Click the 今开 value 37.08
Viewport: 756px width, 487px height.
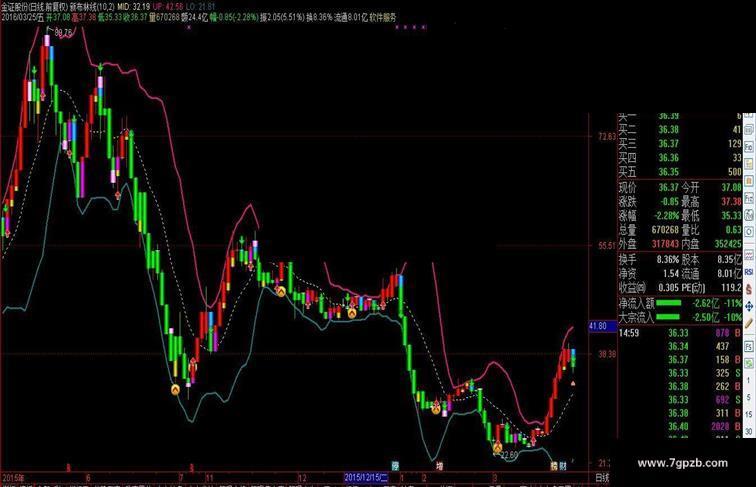coord(731,187)
